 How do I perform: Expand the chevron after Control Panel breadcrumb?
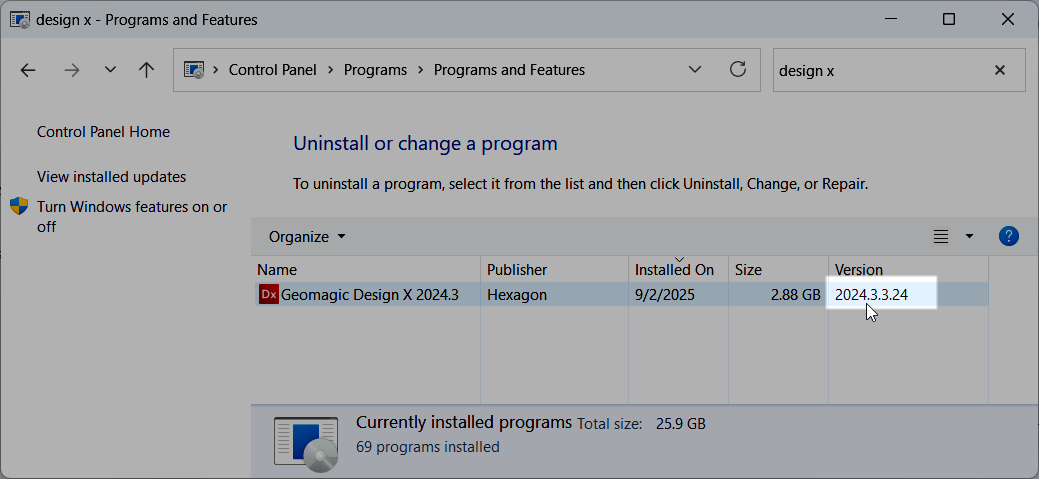(x=330, y=70)
